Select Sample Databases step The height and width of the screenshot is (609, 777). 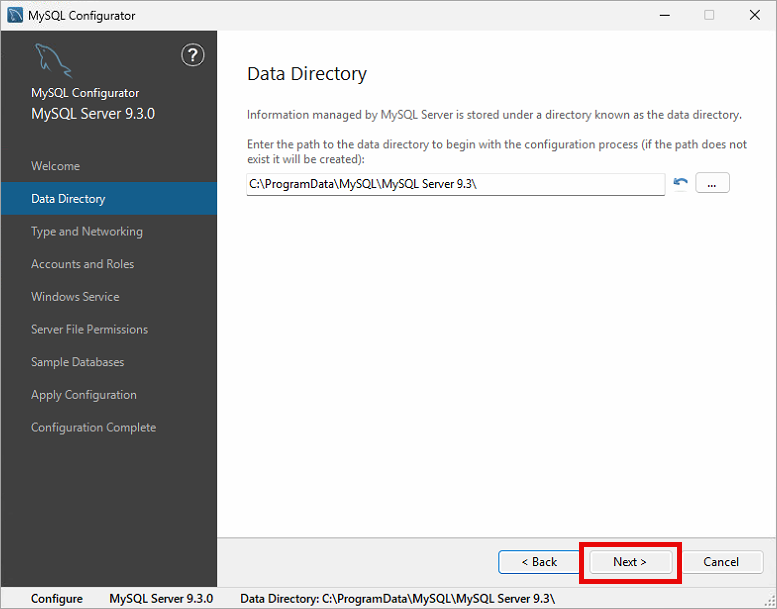[x=78, y=362]
